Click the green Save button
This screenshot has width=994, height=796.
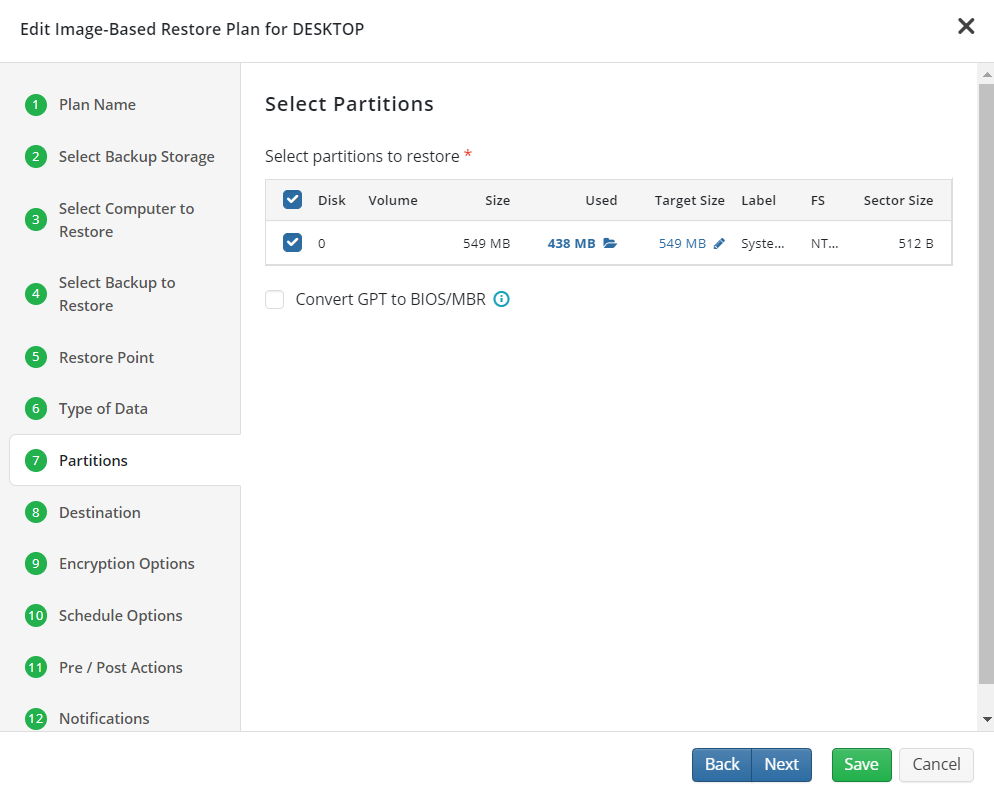(x=862, y=764)
